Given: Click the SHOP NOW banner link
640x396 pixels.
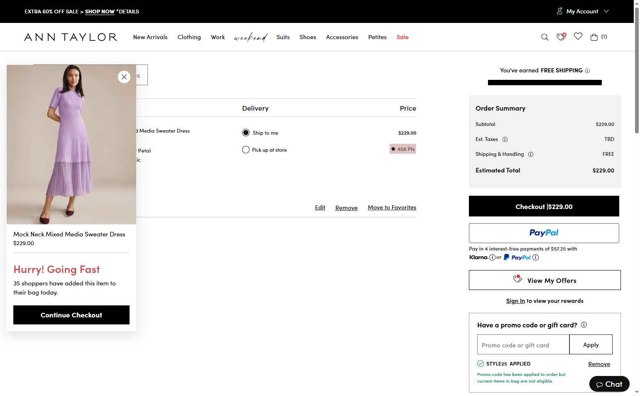Looking at the screenshot, I should pyautogui.click(x=100, y=11).
